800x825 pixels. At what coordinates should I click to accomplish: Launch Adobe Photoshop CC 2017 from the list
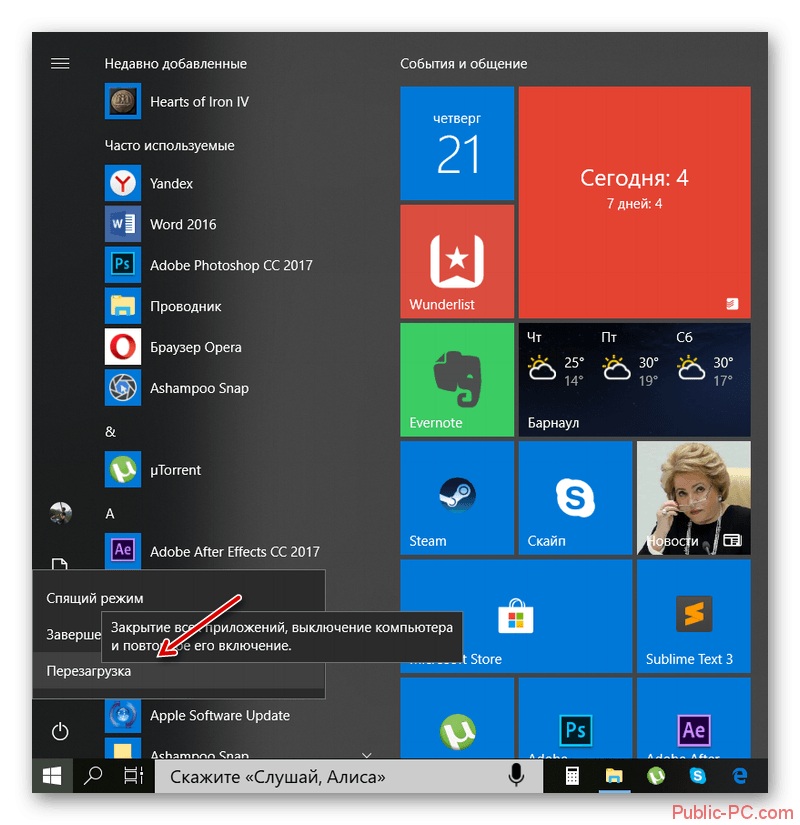211,265
